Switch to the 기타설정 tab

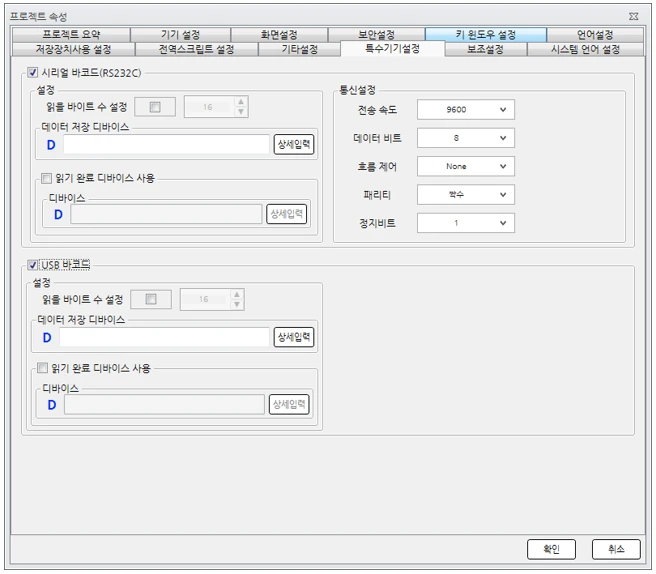point(300,49)
